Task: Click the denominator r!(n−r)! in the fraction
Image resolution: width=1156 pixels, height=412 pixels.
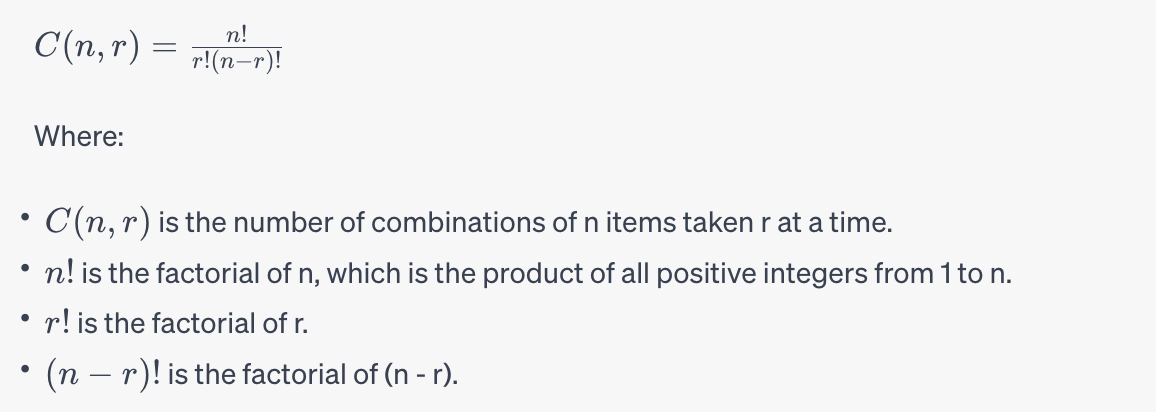Action: (x=237, y=61)
